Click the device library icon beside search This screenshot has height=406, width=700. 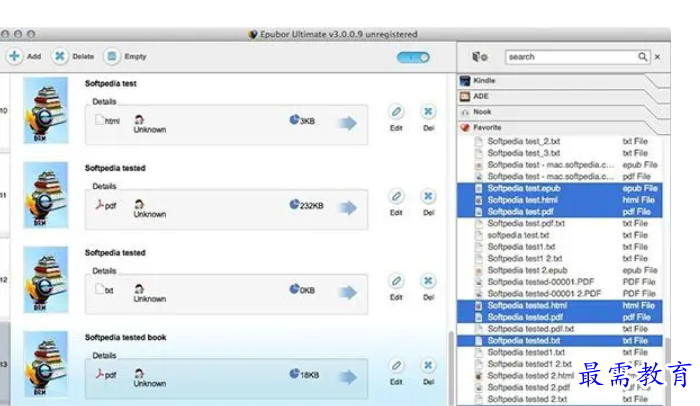click(x=479, y=57)
